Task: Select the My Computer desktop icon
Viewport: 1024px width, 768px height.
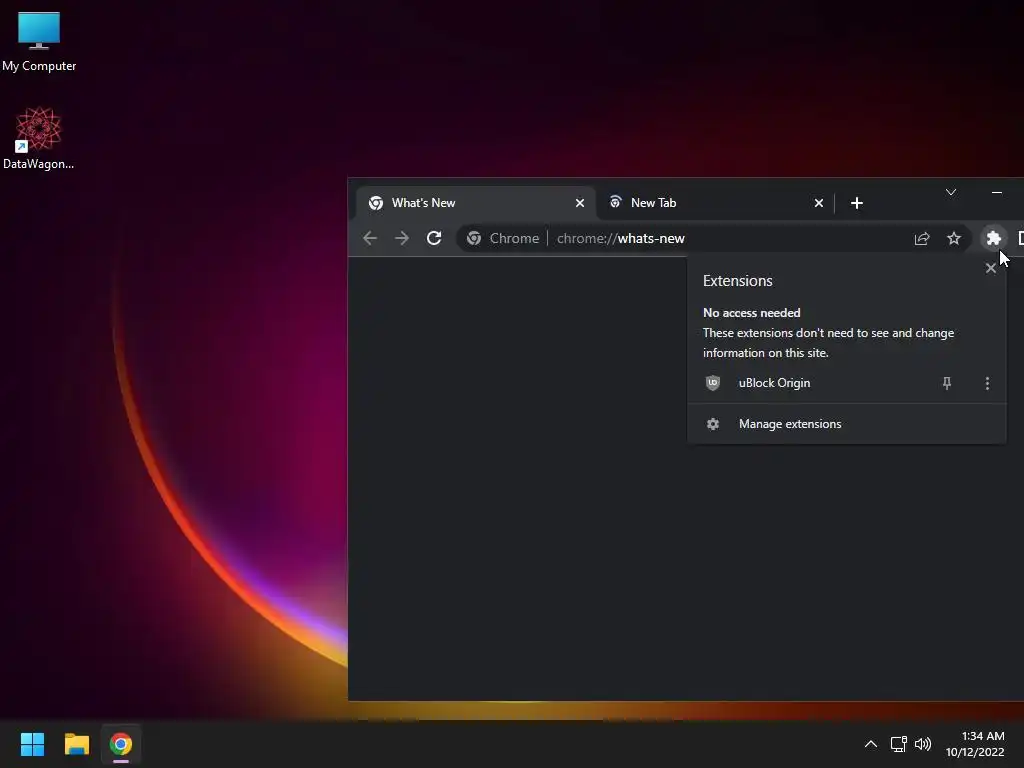Action: coord(39,42)
